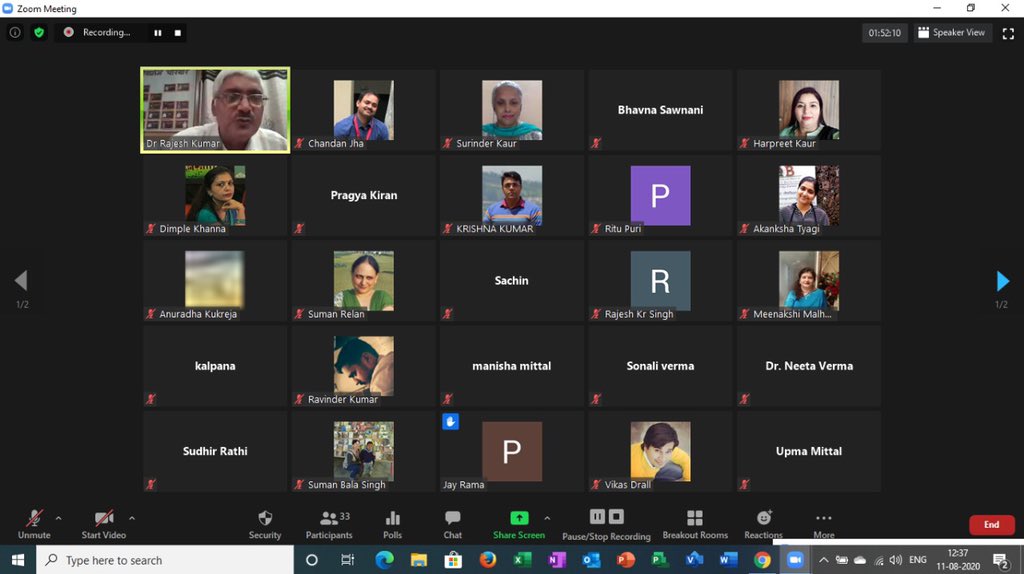Viewport: 1024px width, 574px height.
Task: Open Windows Task View
Action: (347, 560)
